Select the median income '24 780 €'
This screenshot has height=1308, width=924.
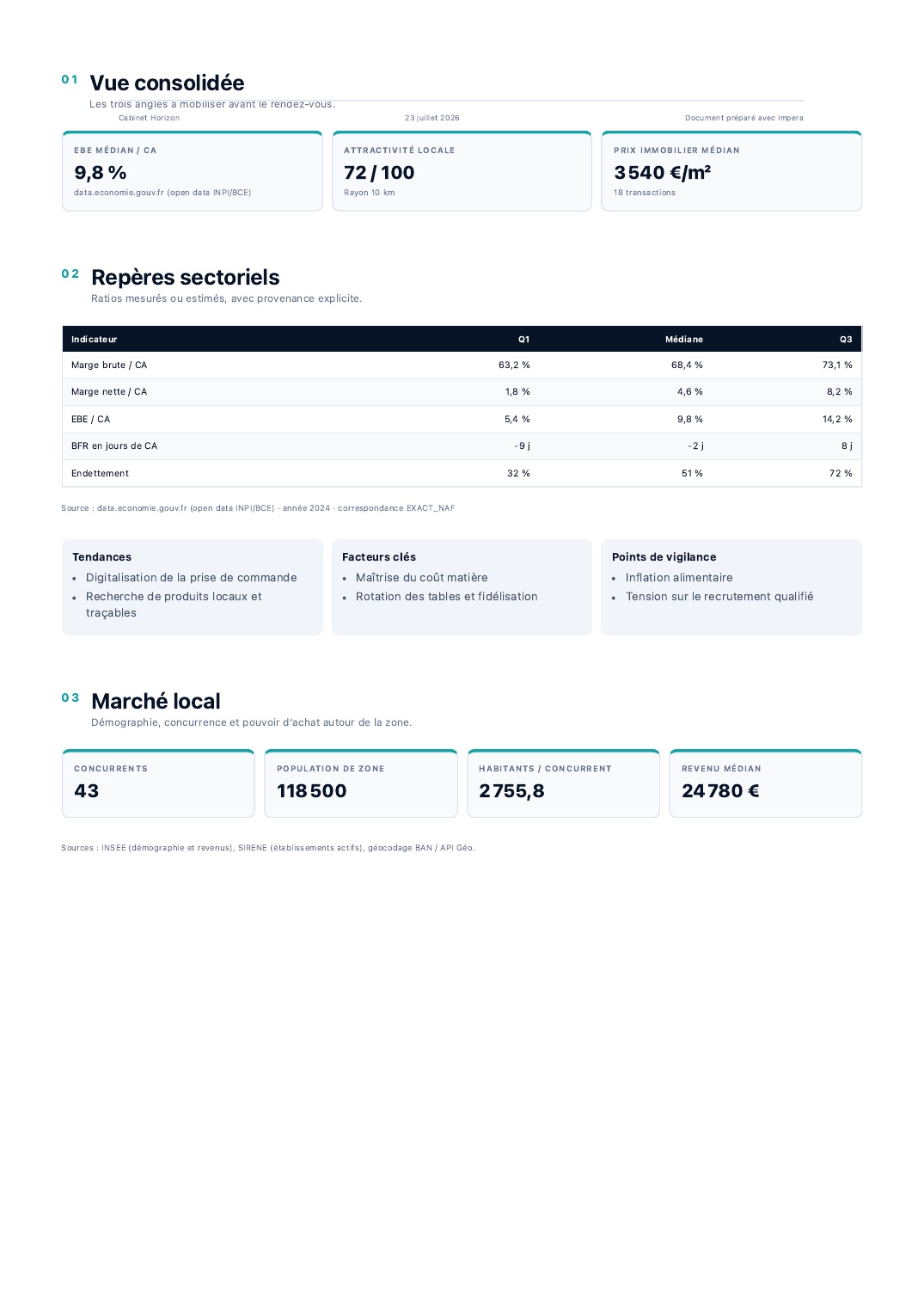[x=720, y=791]
